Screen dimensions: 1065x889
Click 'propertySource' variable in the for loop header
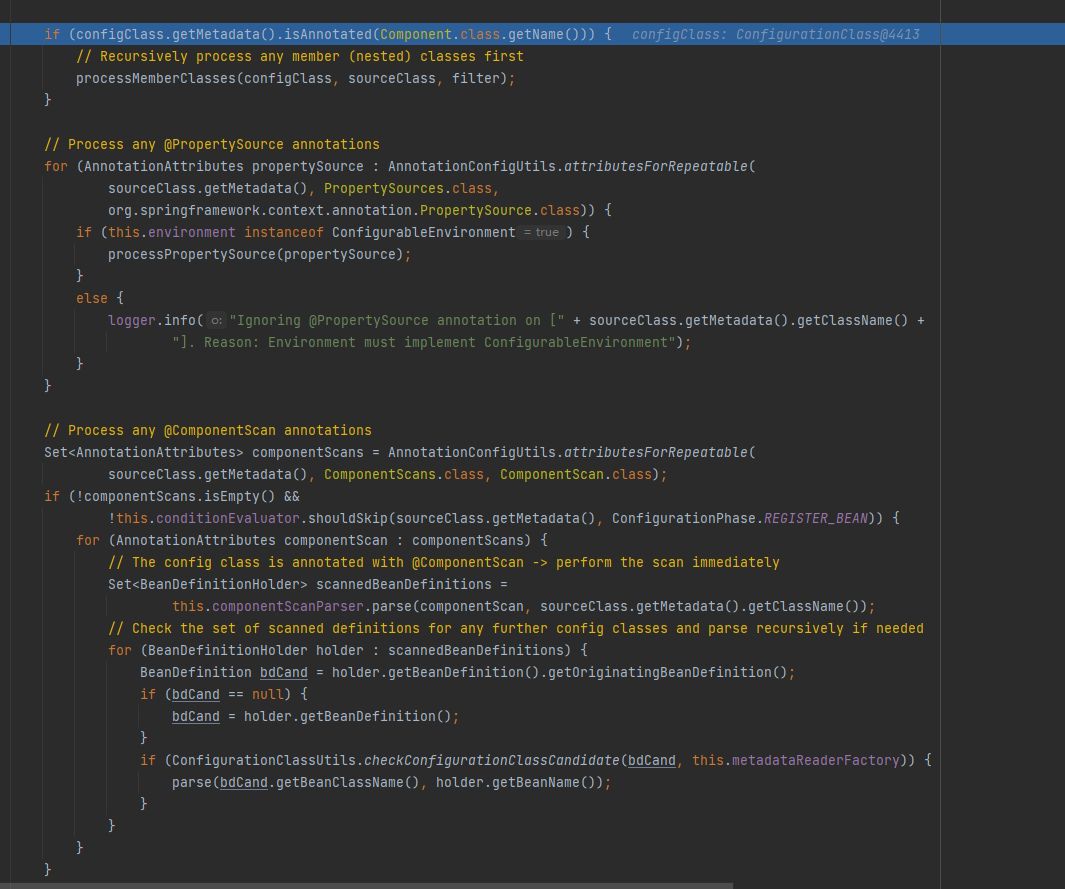tap(308, 166)
